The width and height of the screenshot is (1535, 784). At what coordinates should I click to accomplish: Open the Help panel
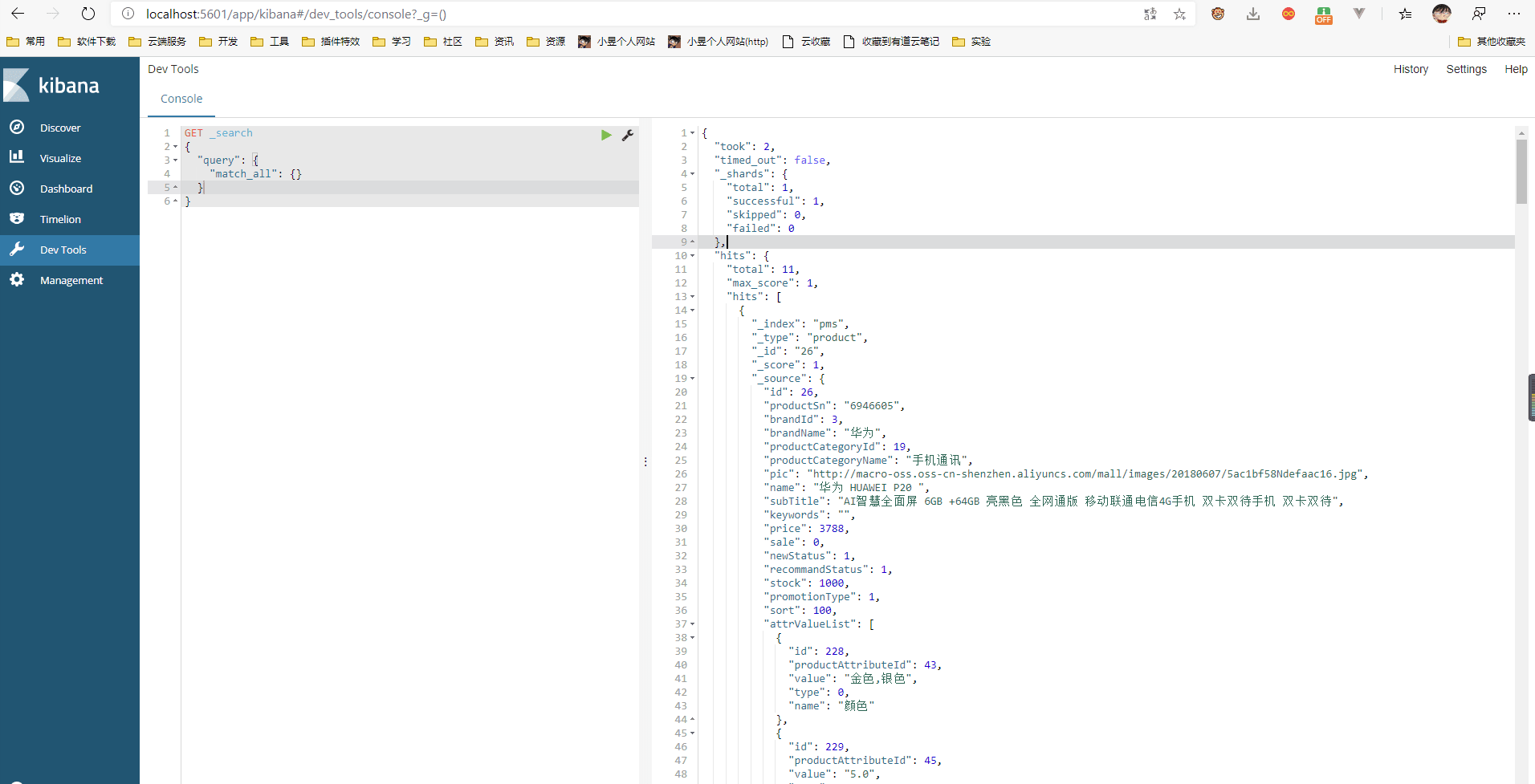[1516, 69]
